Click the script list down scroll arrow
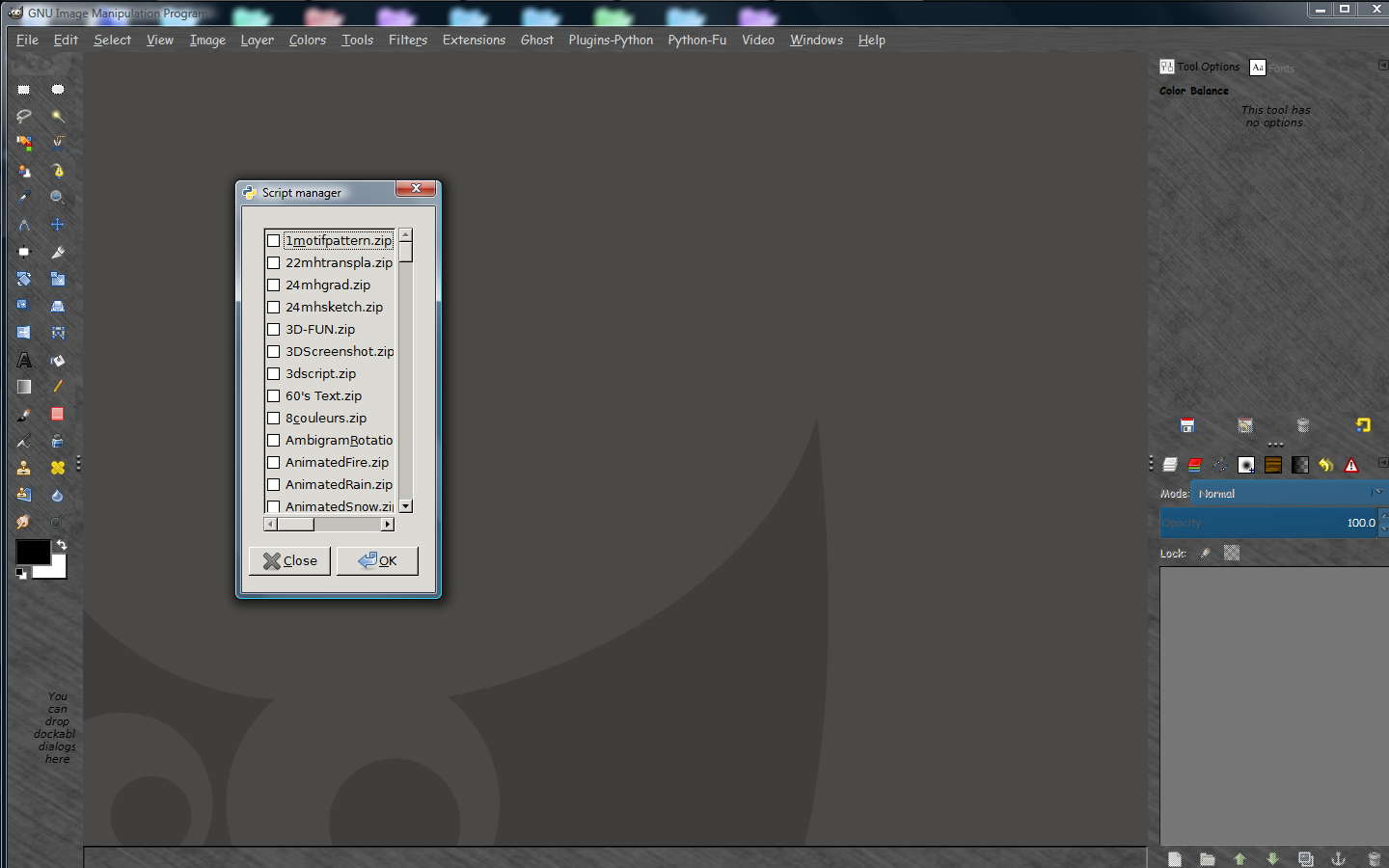This screenshot has height=868, width=1389. tap(406, 506)
